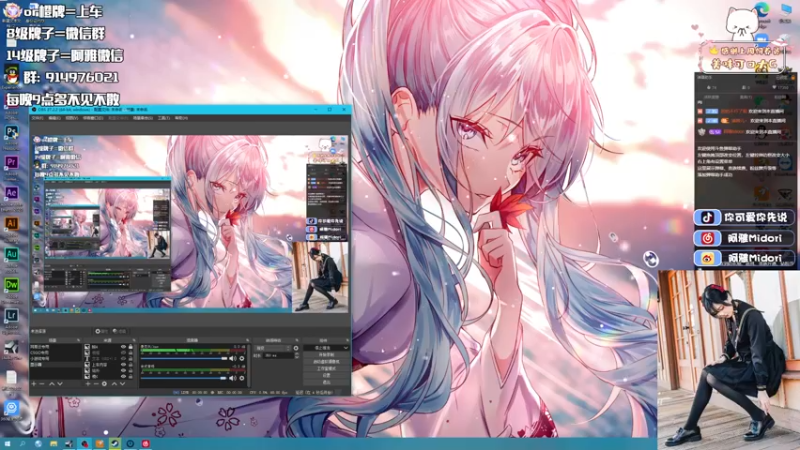Pop out the Scenes dock via header icon

tap(79, 340)
